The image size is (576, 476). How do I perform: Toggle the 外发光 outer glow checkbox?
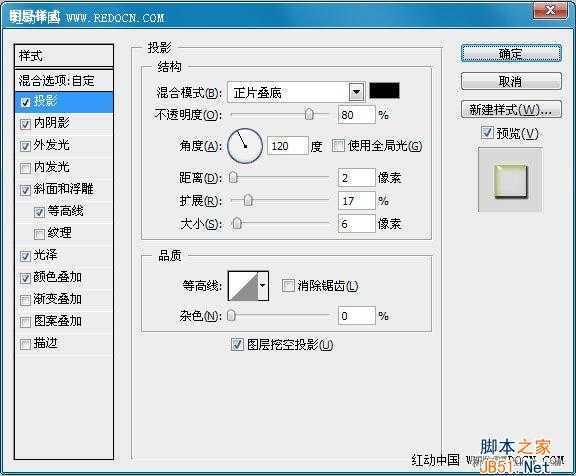click(25, 146)
